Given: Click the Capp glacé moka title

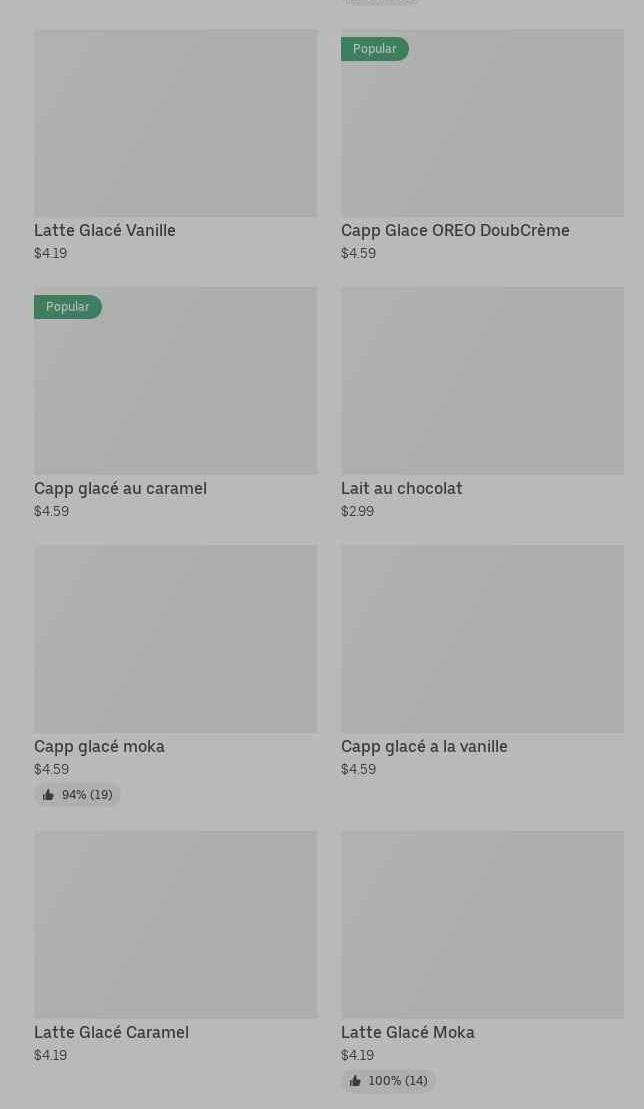Looking at the screenshot, I should click(x=99, y=746).
